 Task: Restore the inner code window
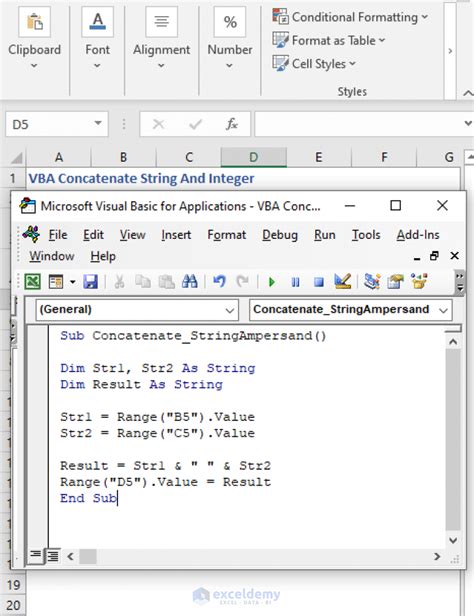pyautogui.click(x=434, y=256)
